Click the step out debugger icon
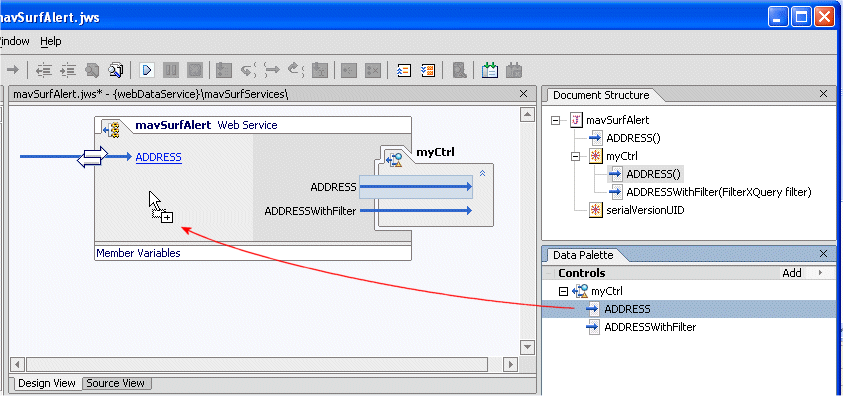 (x=296, y=70)
